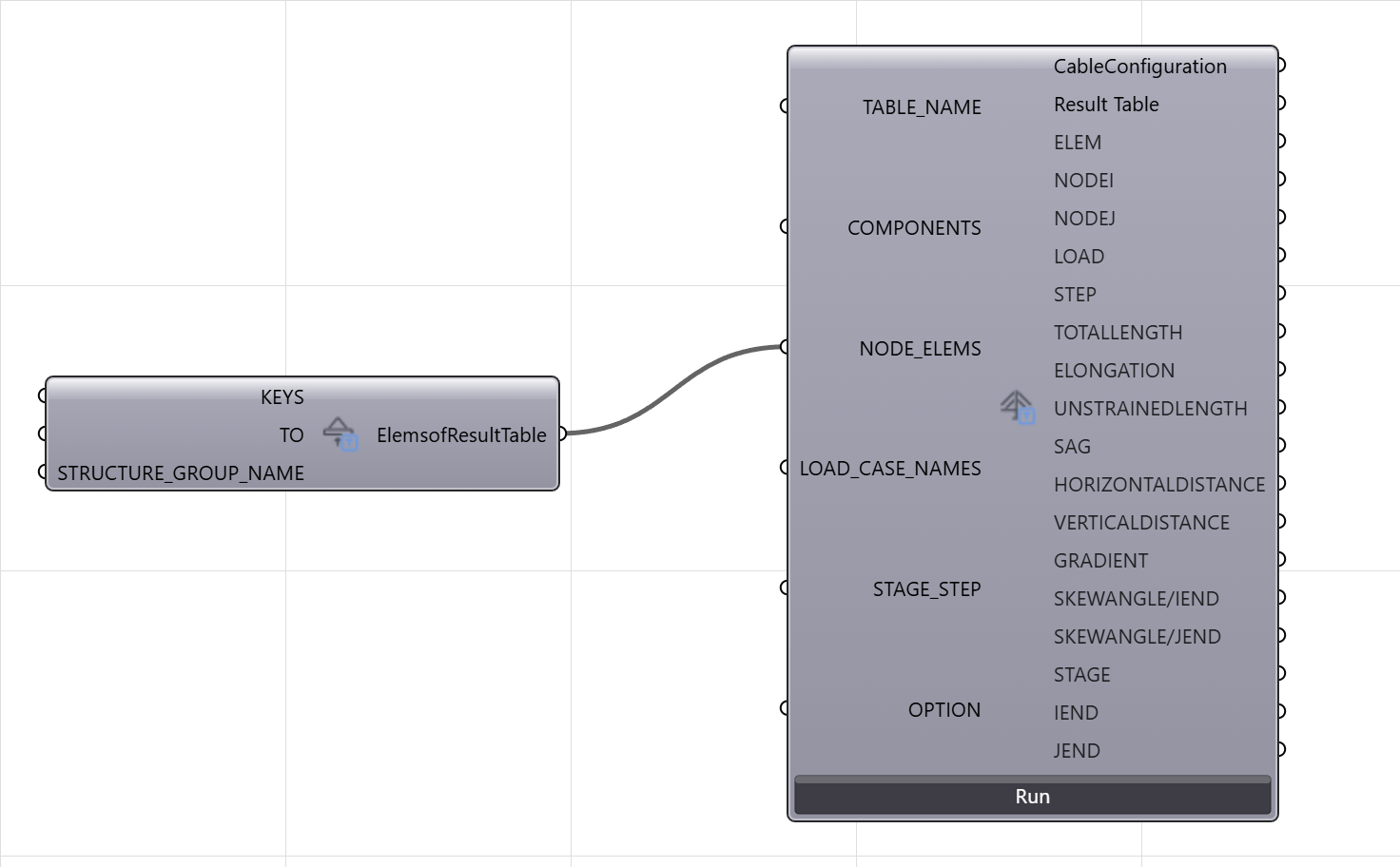The image size is (1400, 867).
Task: Click the output grip beside ElemsofResultTable
Action: [562, 433]
